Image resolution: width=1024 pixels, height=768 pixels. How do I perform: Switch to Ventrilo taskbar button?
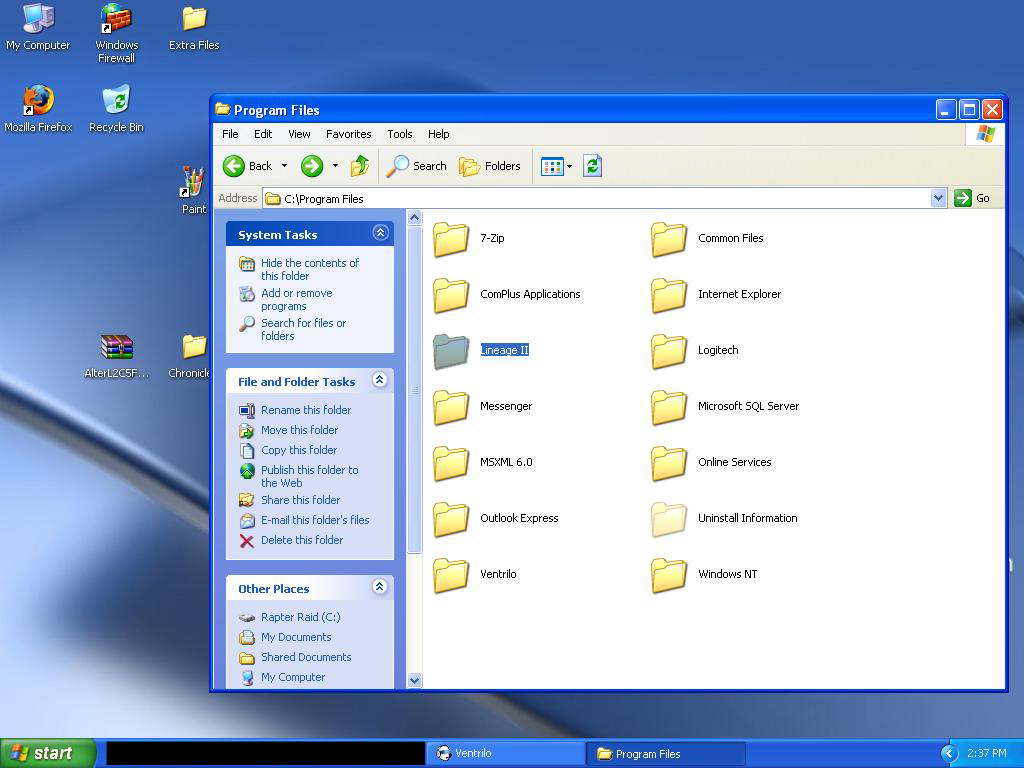[506, 753]
